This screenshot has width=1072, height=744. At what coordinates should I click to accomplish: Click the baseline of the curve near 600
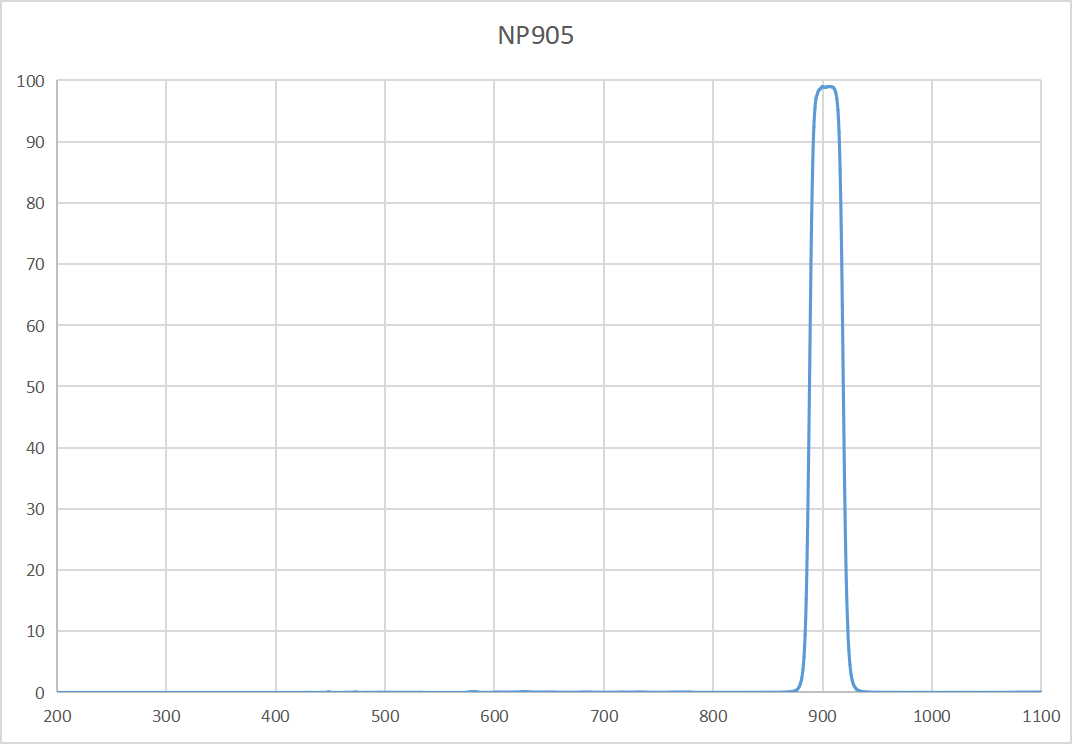point(604,690)
